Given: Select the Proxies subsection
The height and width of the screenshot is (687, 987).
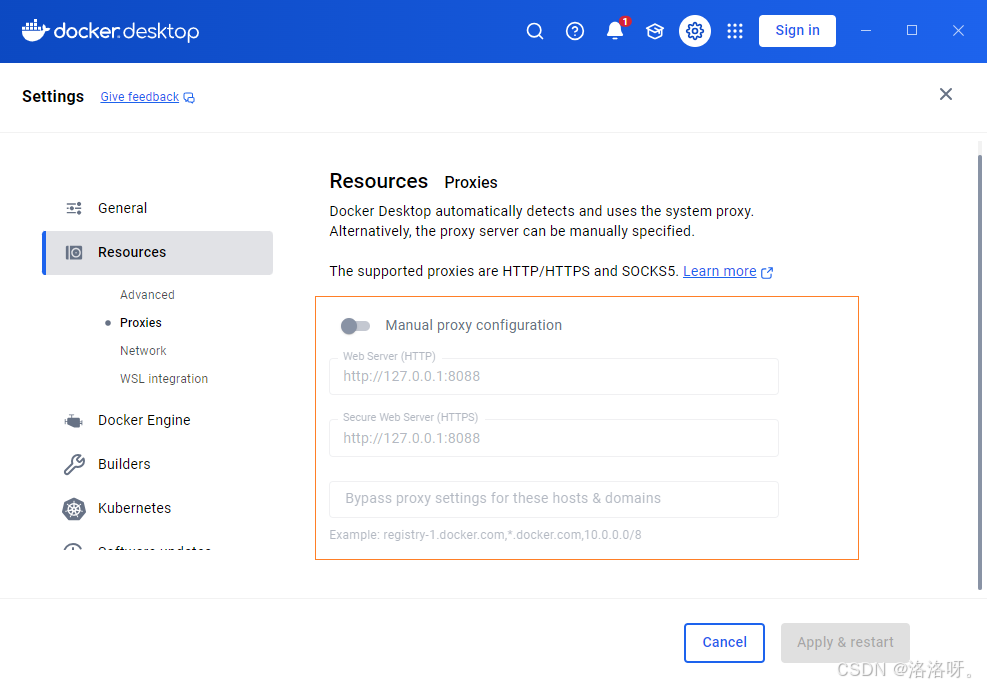Looking at the screenshot, I should (x=140, y=322).
